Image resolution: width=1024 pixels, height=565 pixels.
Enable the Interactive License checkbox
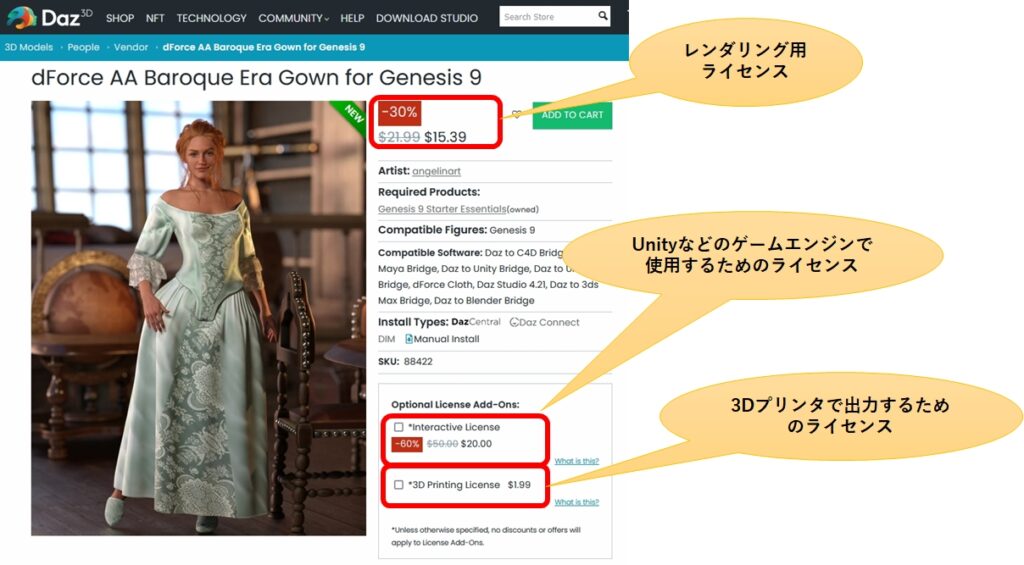(x=398, y=427)
